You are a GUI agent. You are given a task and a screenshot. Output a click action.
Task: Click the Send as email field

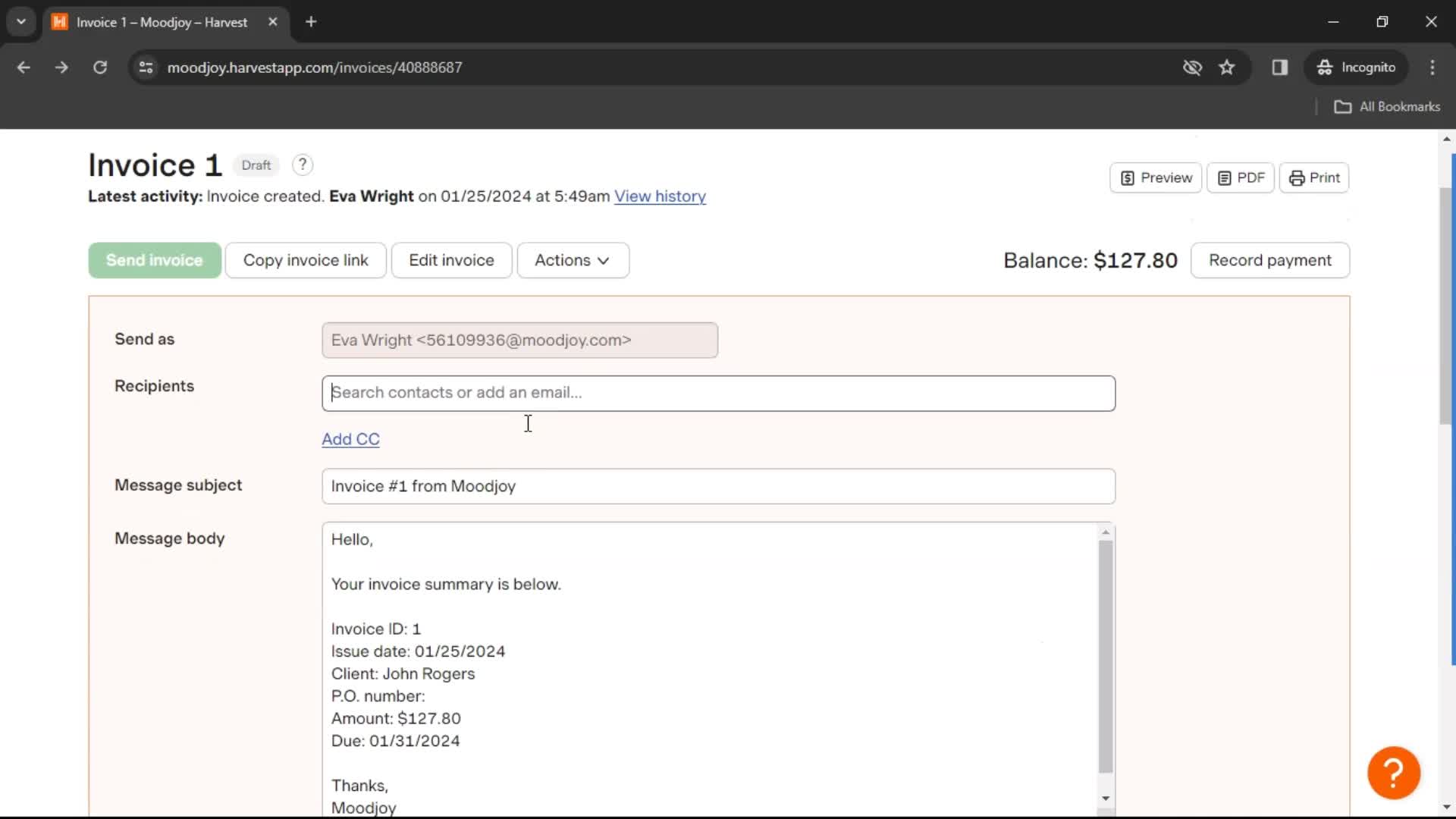tap(519, 339)
